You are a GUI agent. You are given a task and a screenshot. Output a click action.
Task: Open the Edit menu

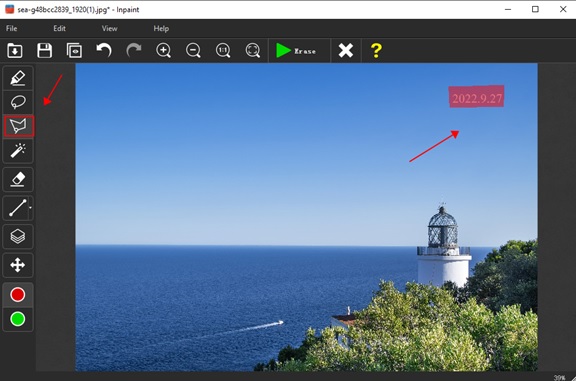pos(60,28)
